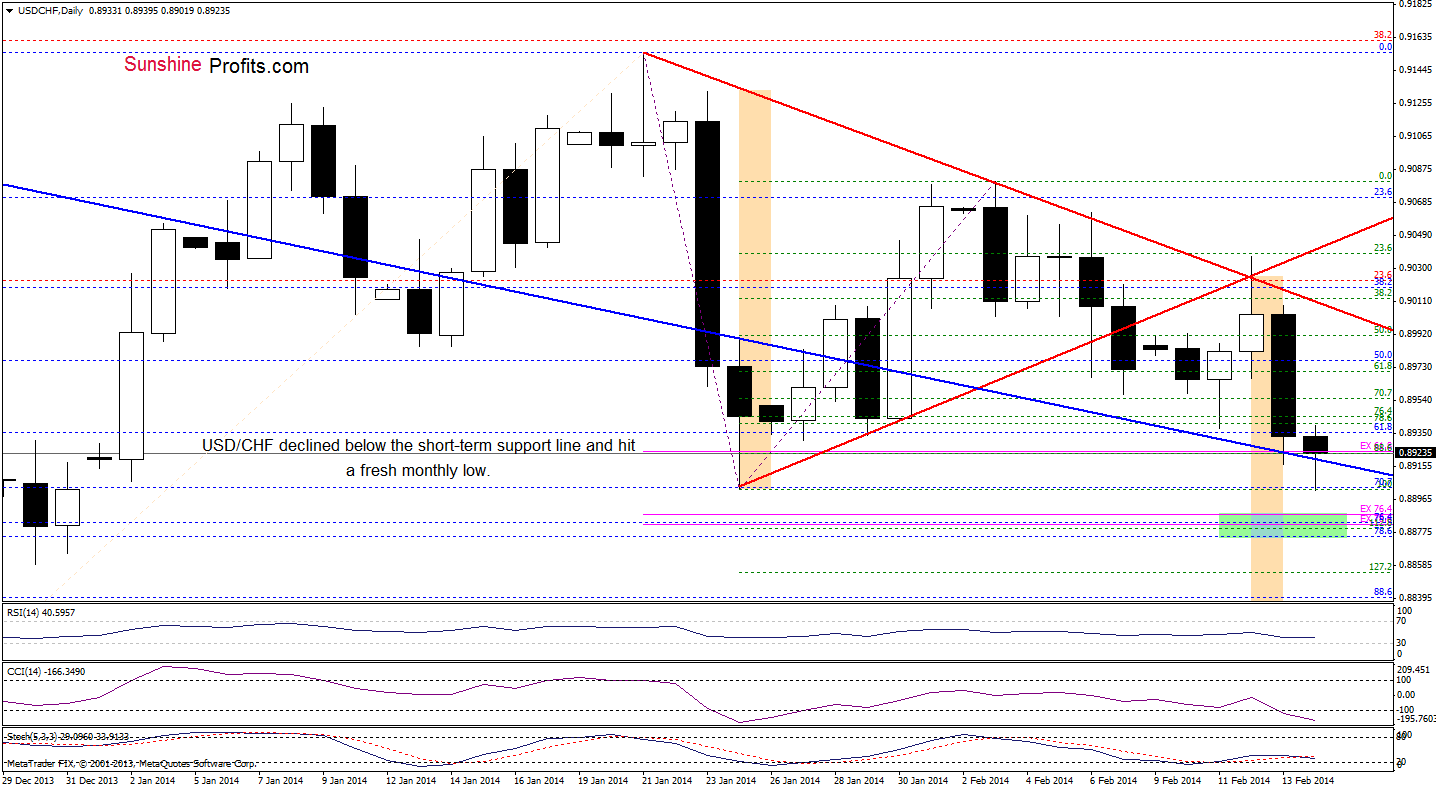The image size is (1436, 789).
Task: Click the current price marker 0.89235
Action: tap(1417, 453)
